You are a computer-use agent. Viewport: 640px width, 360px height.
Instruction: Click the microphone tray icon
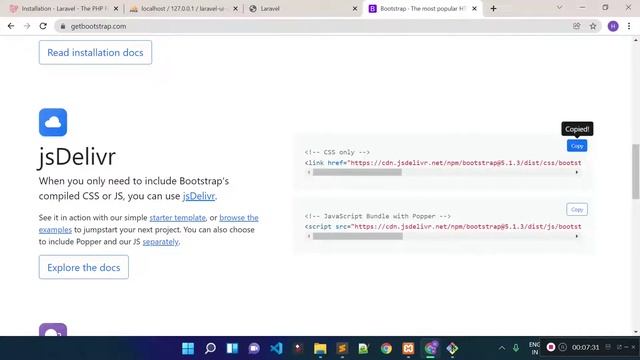(516, 348)
